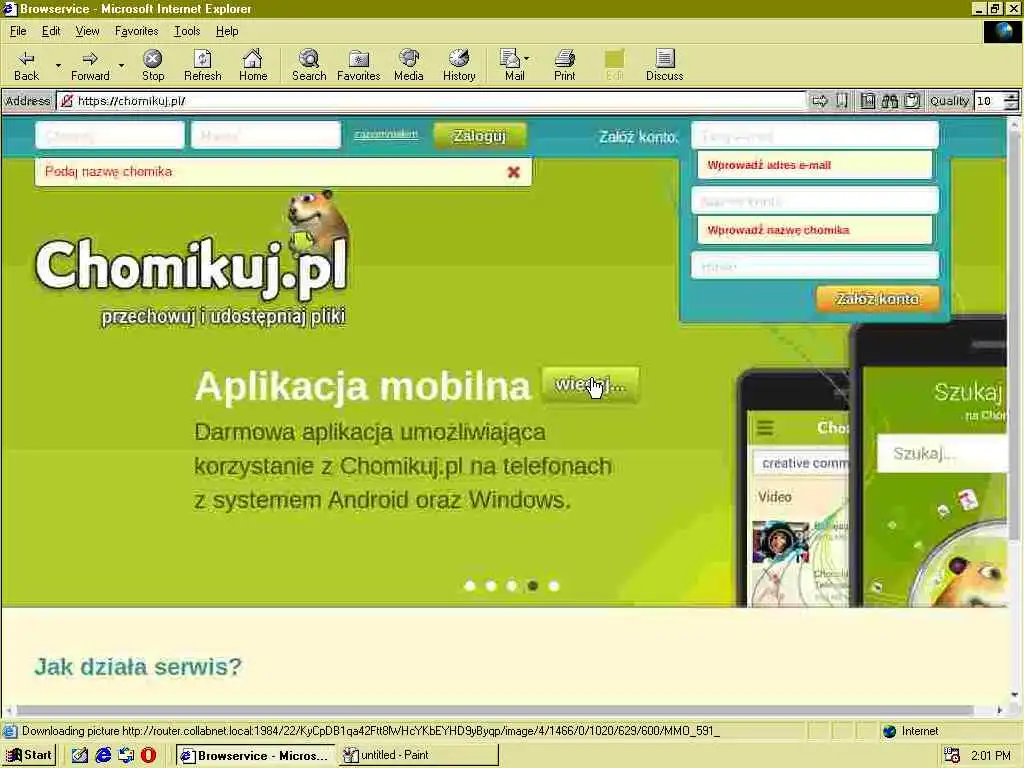Viewport: 1024px width, 768px height.
Task: Click the Windows Start button
Action: tap(29, 756)
